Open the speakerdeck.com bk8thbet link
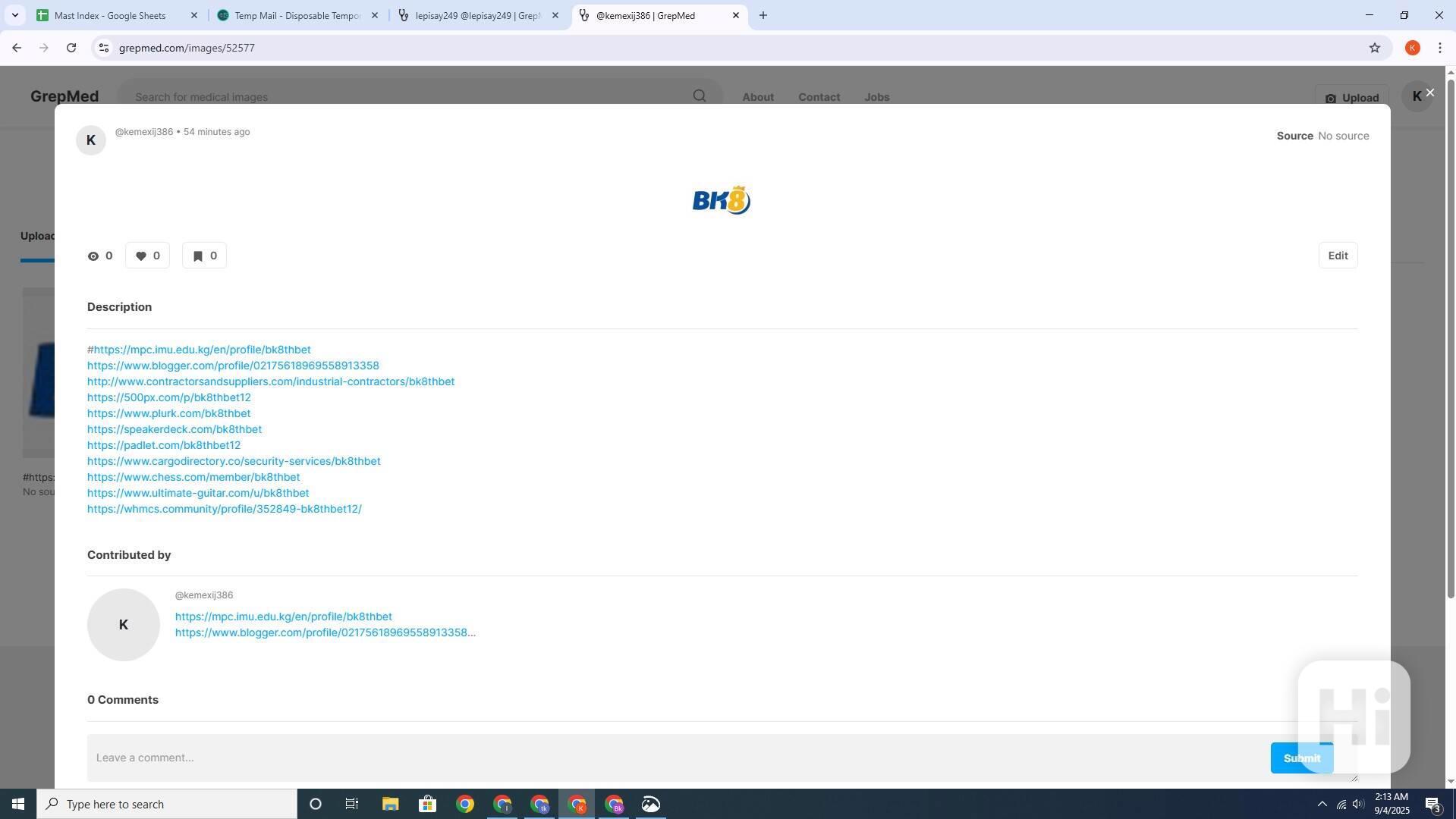The image size is (1456, 819). 175,429
